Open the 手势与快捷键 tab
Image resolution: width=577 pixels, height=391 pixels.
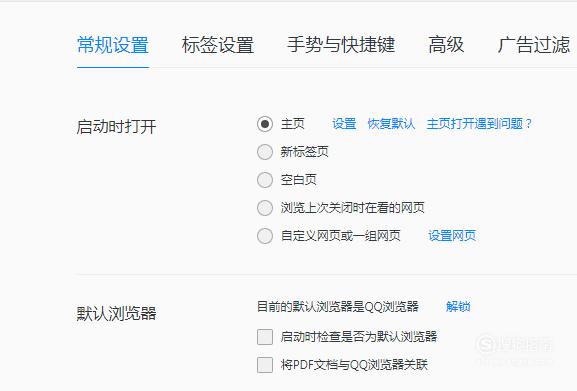[341, 45]
